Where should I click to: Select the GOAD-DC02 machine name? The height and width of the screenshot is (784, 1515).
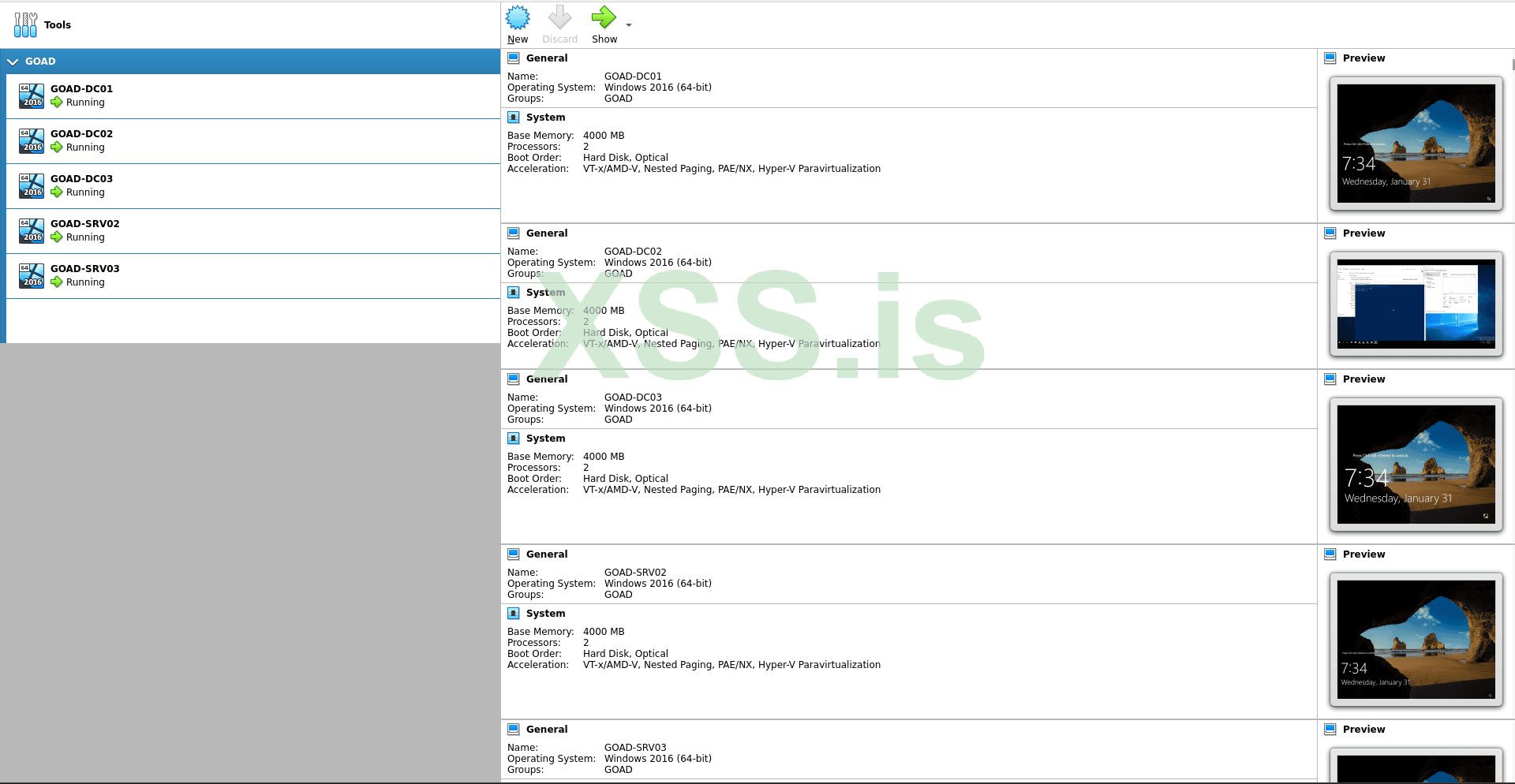(81, 134)
